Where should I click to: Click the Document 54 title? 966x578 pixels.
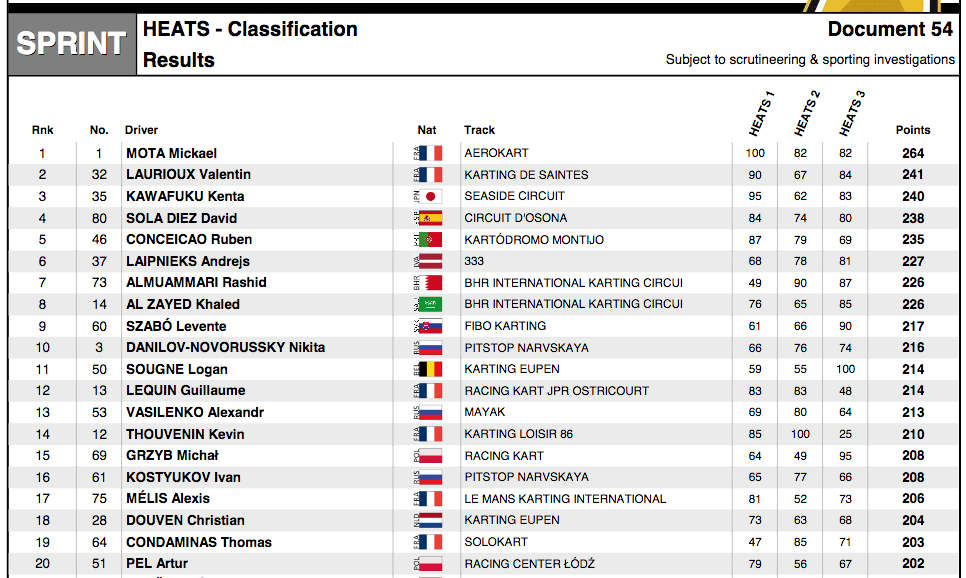coord(890,29)
